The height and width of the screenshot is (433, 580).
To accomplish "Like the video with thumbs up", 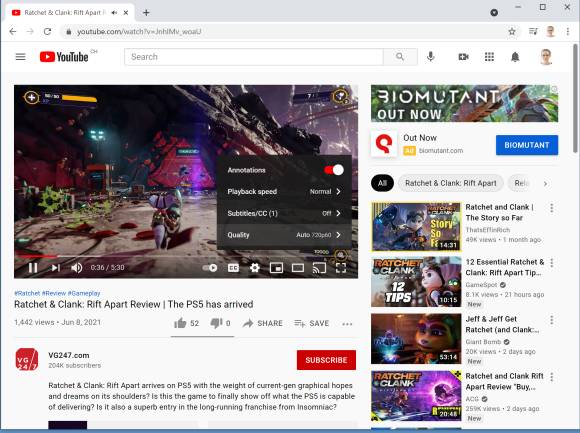I will 186,323.
